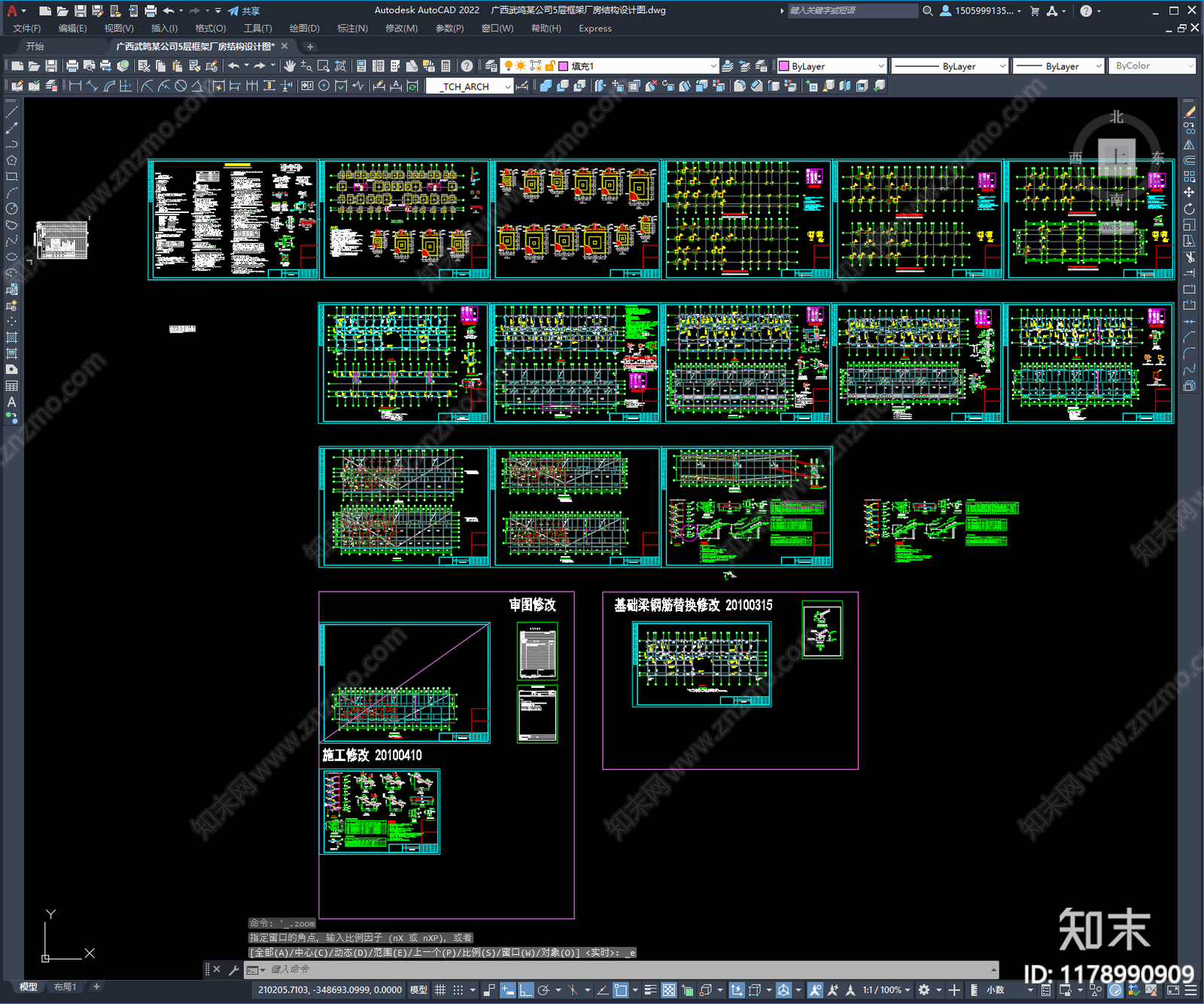Open the ByLayer color dropdown
1204x1004 pixels.
click(x=832, y=66)
